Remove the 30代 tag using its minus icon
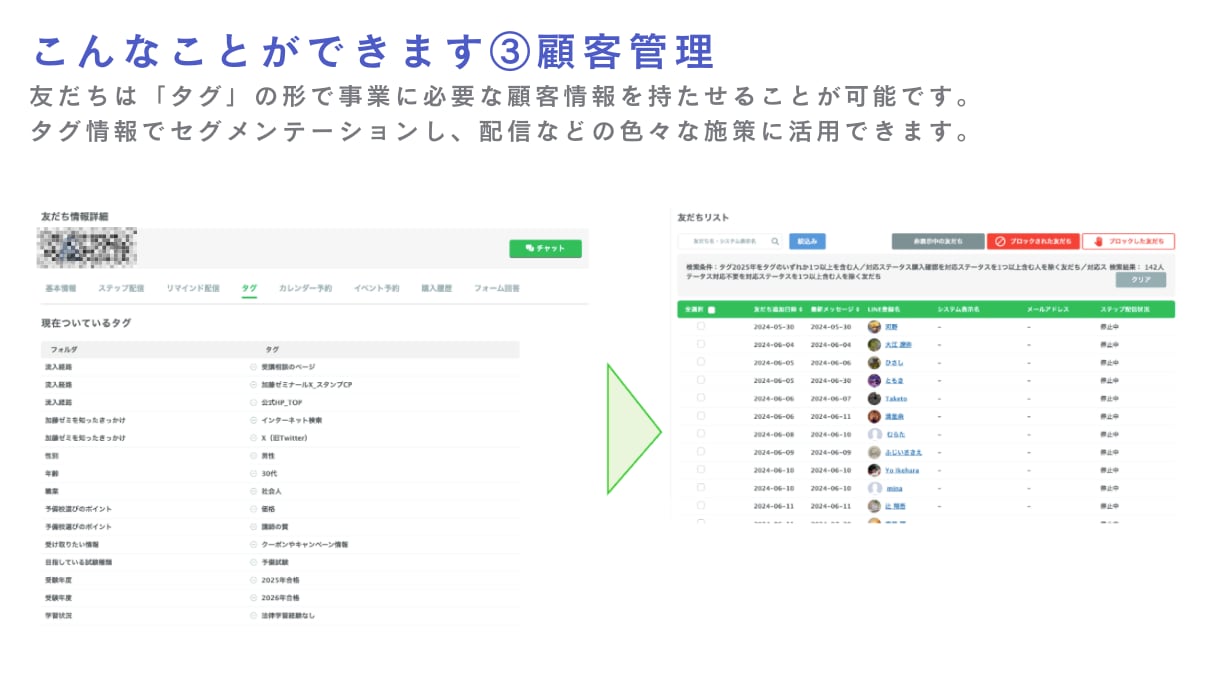The height and width of the screenshot is (686, 1220). (x=253, y=473)
